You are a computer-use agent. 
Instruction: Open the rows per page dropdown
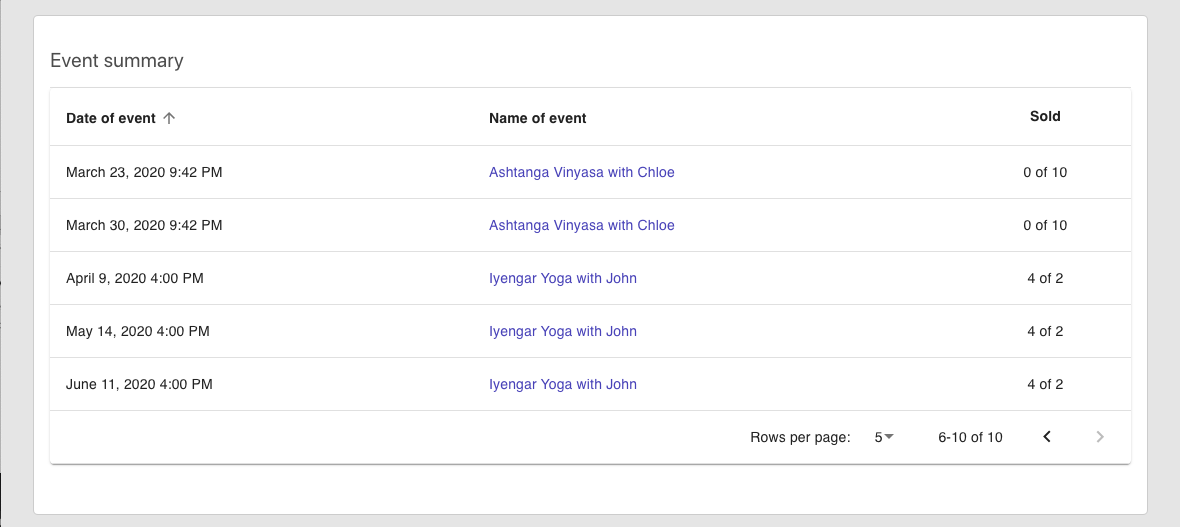pyautogui.click(x=883, y=437)
